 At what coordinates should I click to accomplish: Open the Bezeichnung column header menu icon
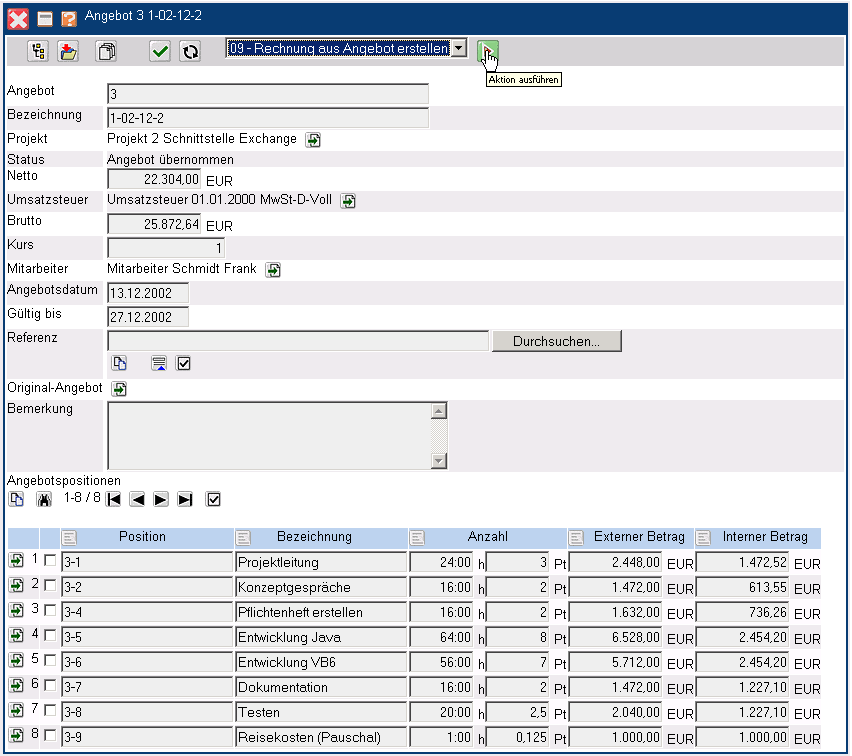[244, 538]
